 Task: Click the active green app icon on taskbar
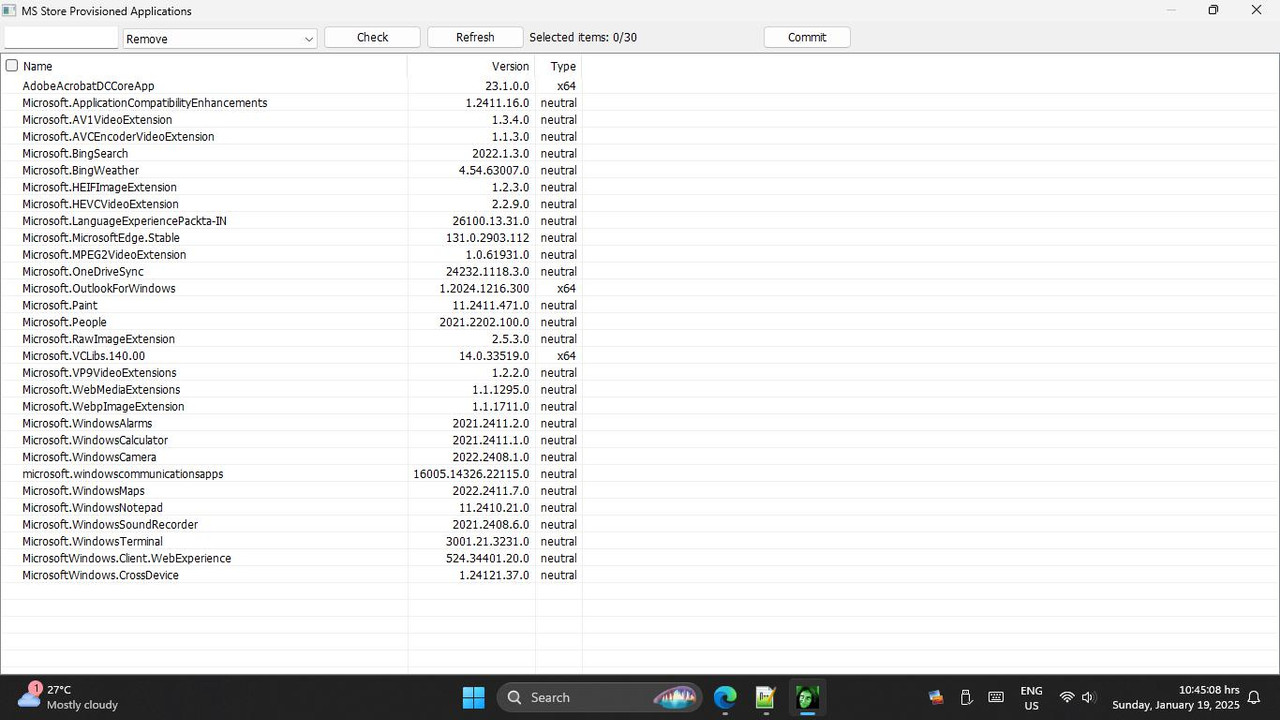click(806, 697)
